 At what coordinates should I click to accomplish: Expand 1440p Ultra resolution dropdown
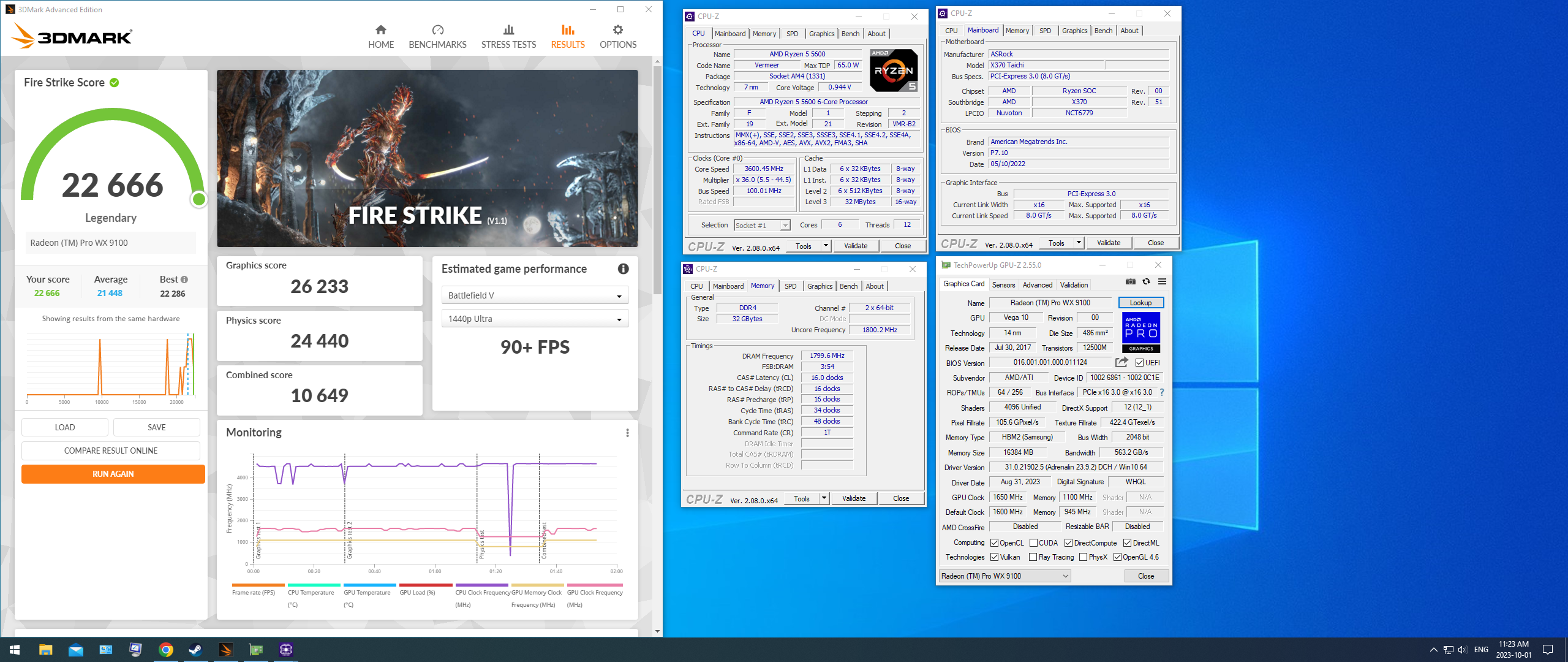(x=535, y=319)
